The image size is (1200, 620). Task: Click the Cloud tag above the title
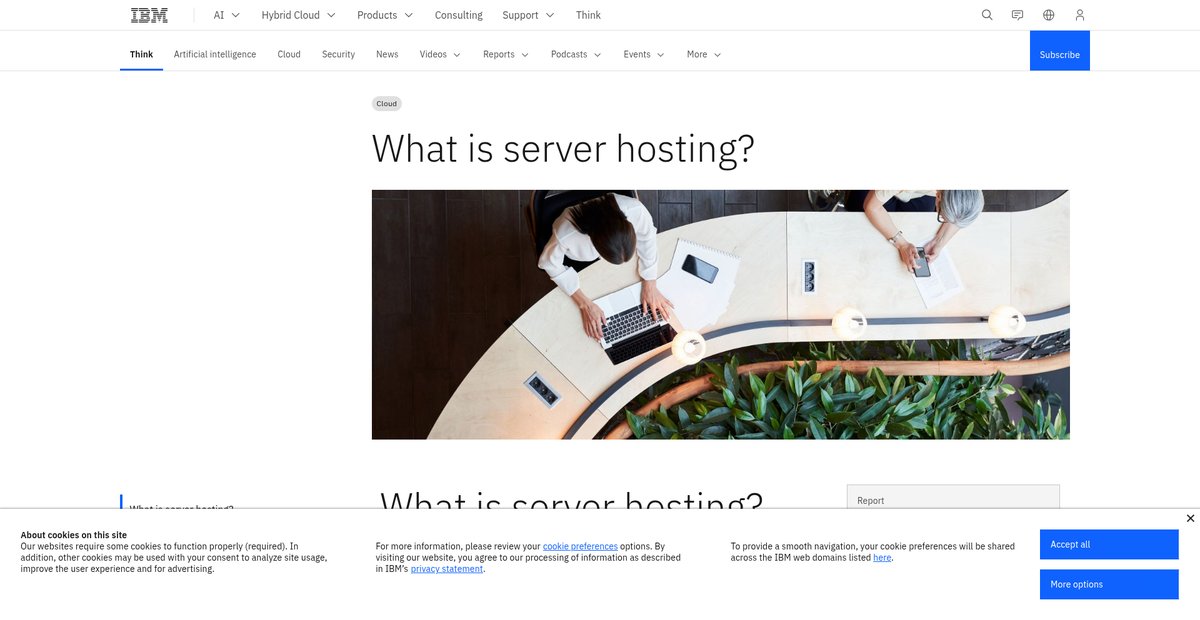[x=387, y=103]
